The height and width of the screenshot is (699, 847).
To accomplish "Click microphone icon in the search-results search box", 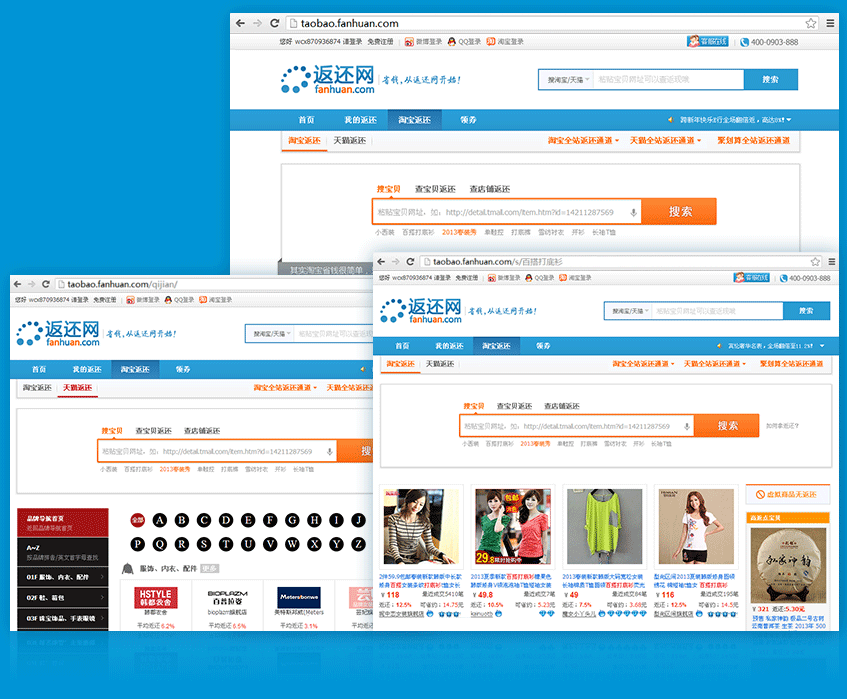I will [687, 426].
